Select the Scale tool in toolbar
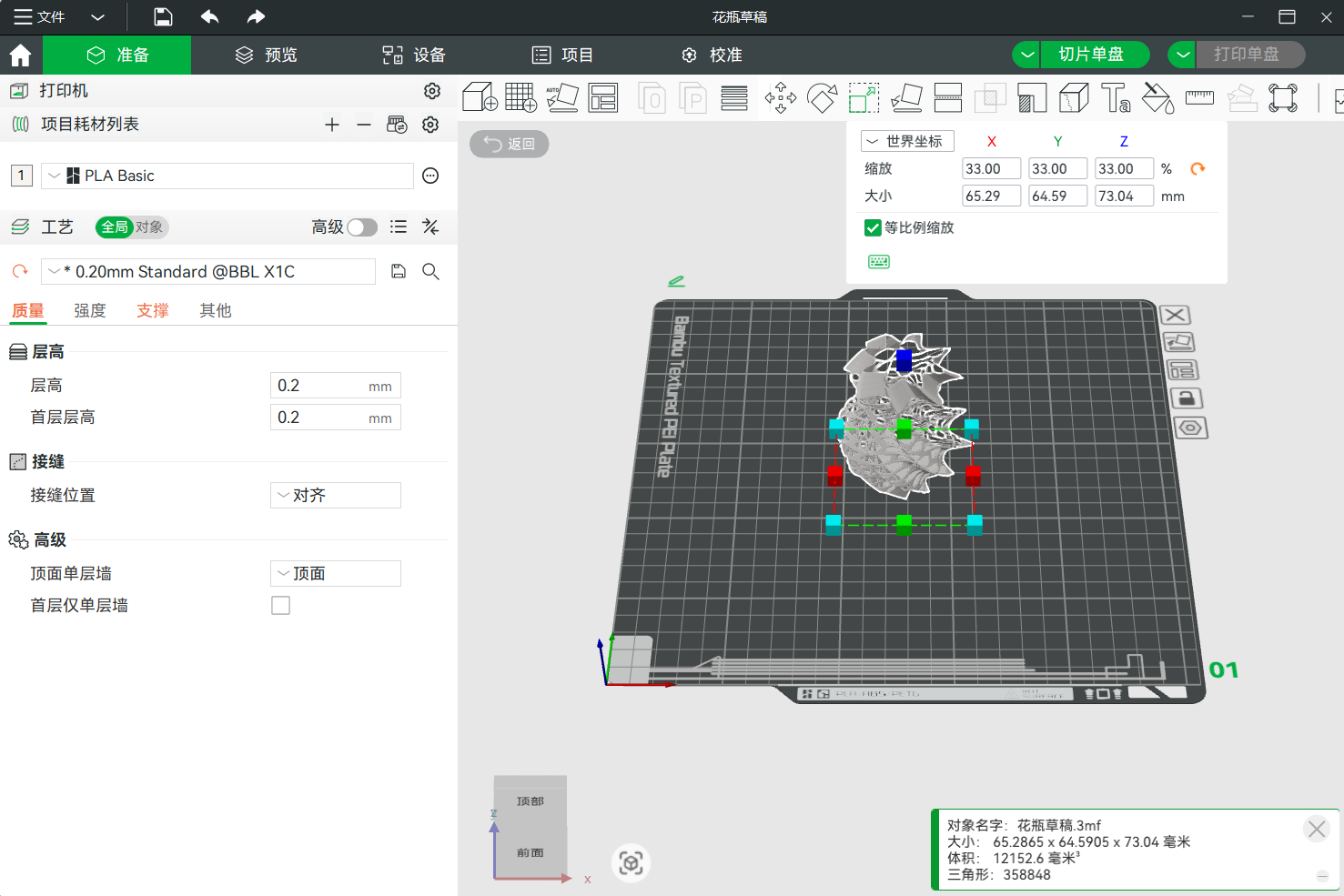1344x896 pixels. point(864,97)
